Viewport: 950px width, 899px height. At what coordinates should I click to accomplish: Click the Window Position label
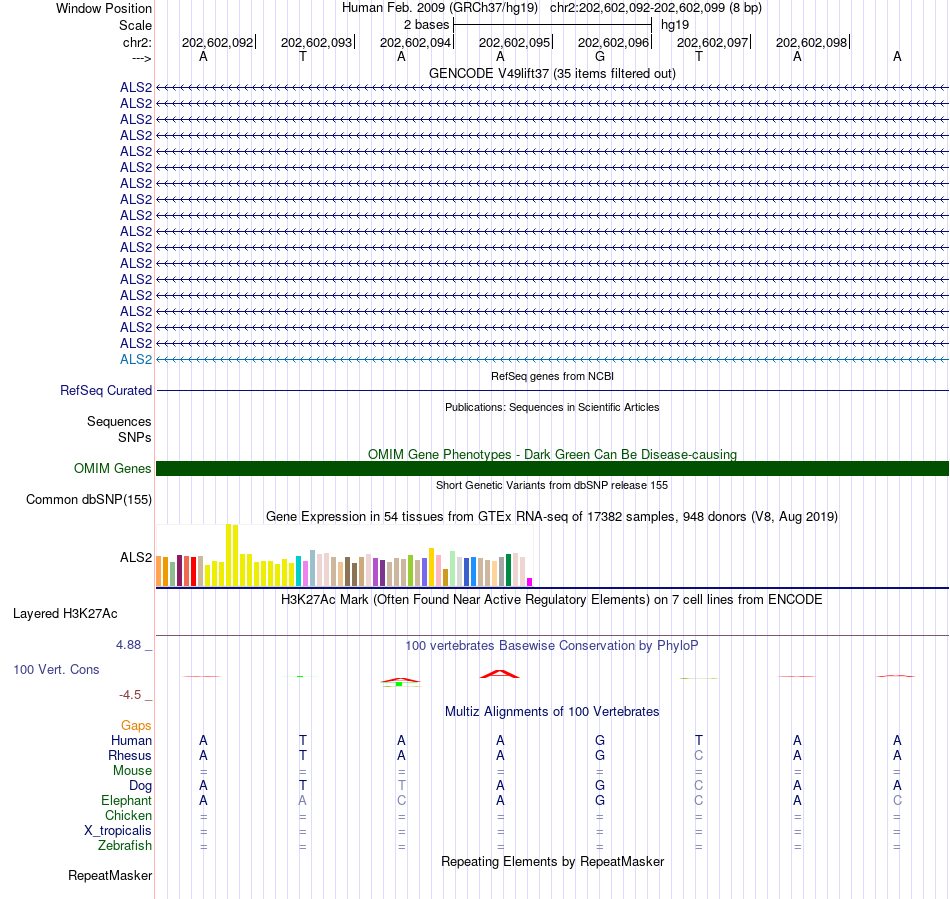coord(104,8)
